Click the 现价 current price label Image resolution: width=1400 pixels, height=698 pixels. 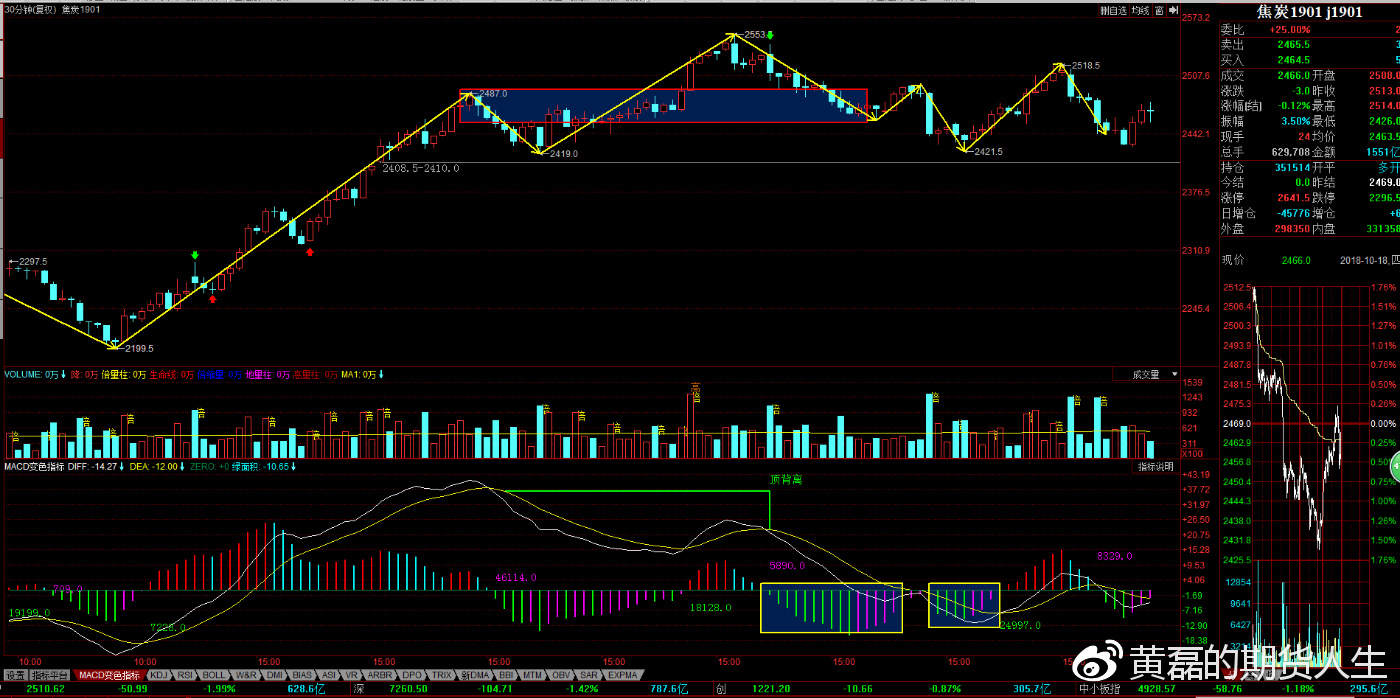click(x=1233, y=260)
